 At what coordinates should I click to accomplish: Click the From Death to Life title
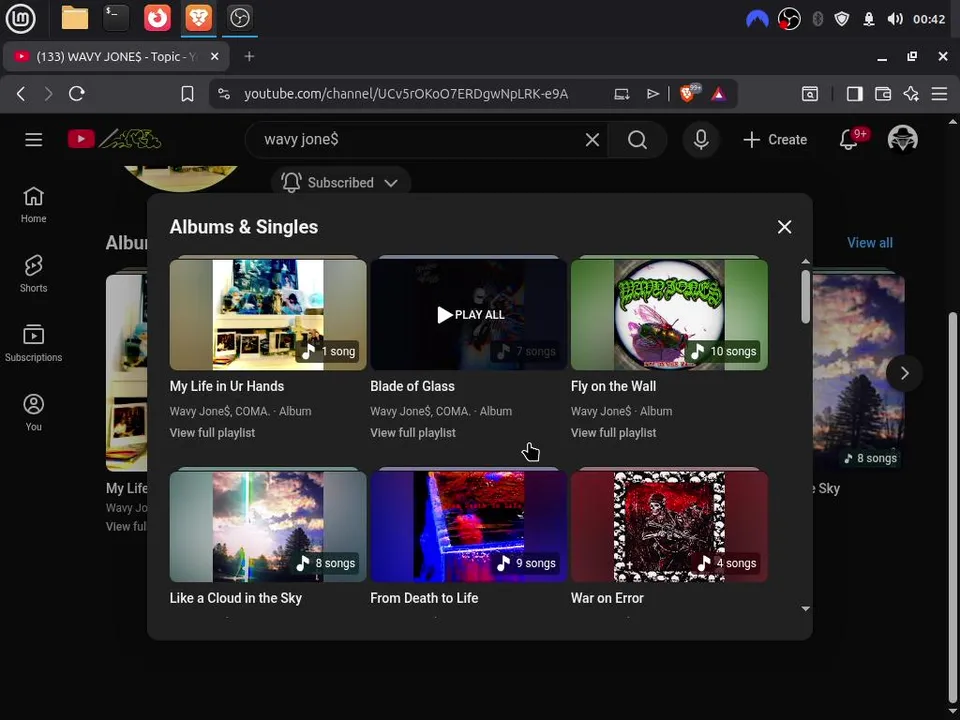(424, 598)
